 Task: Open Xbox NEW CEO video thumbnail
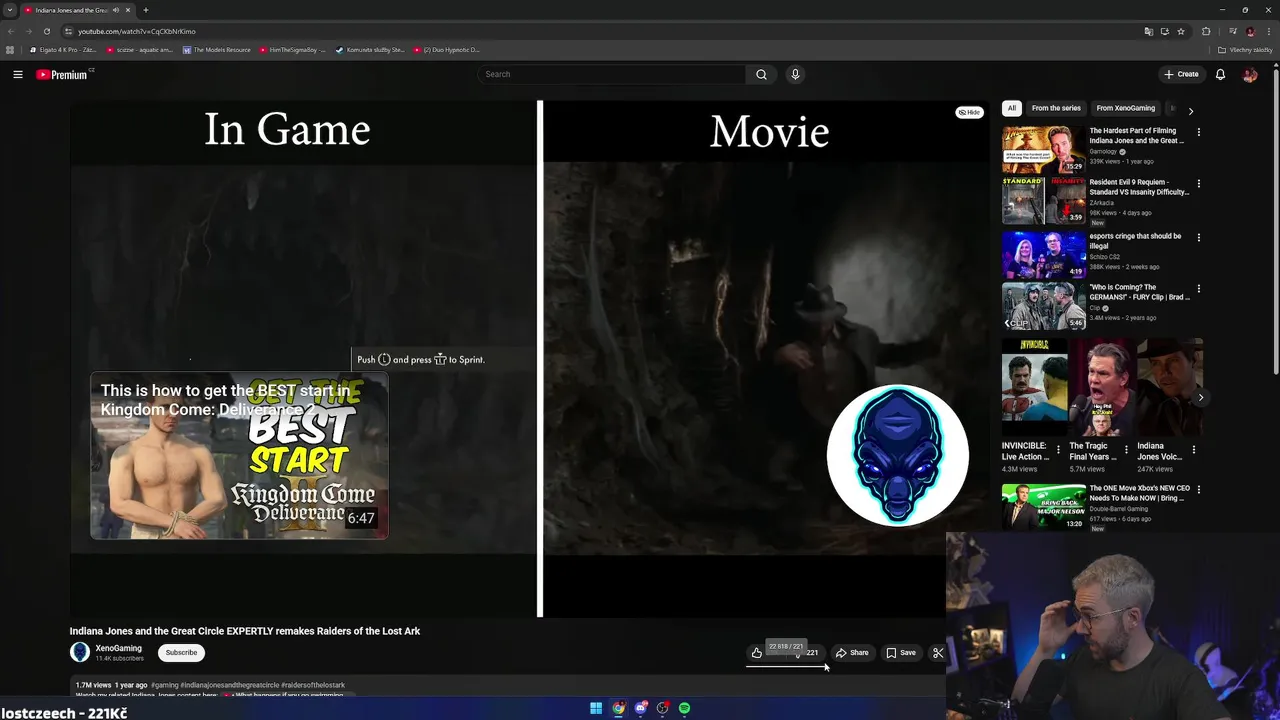pos(1043,507)
